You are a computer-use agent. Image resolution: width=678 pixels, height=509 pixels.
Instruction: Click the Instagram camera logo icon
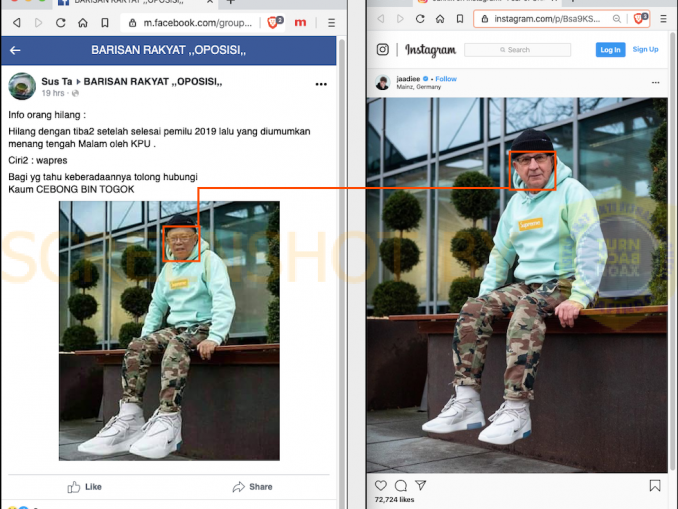[383, 49]
